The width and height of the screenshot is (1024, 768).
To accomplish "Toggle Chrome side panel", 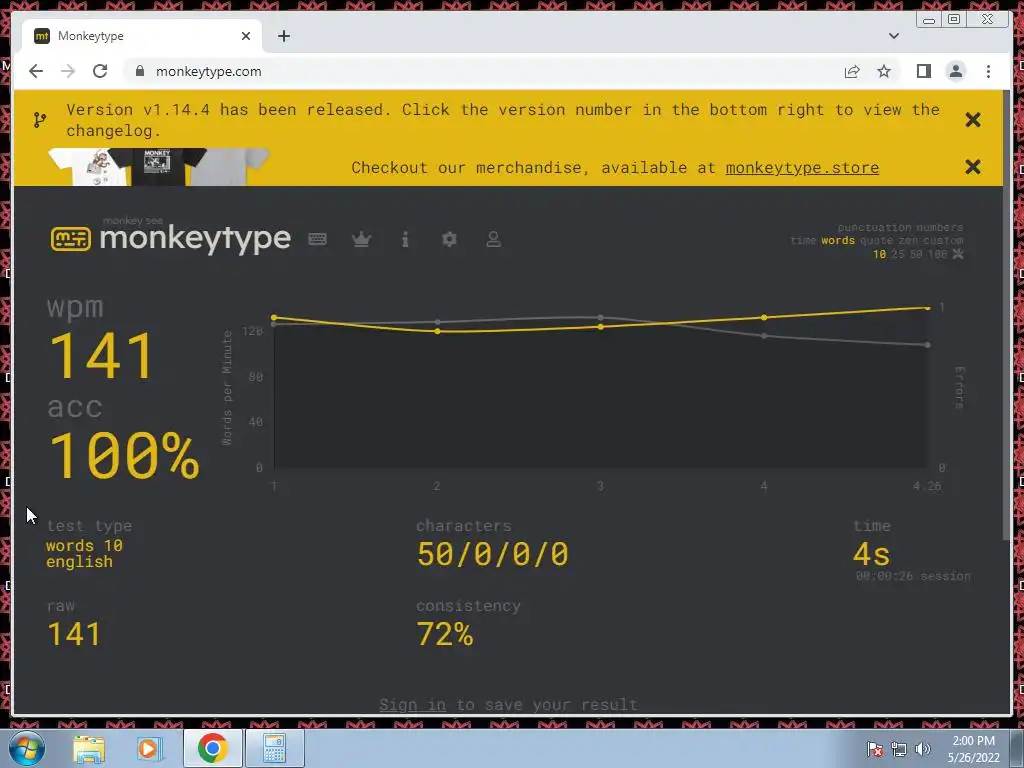I will 923,71.
